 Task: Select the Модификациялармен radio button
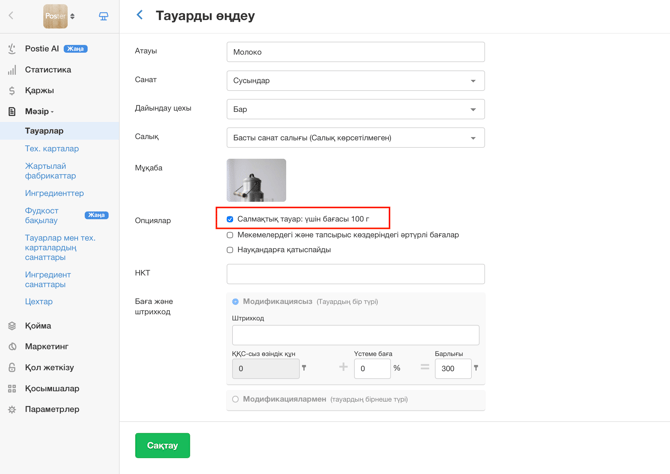[235, 399]
